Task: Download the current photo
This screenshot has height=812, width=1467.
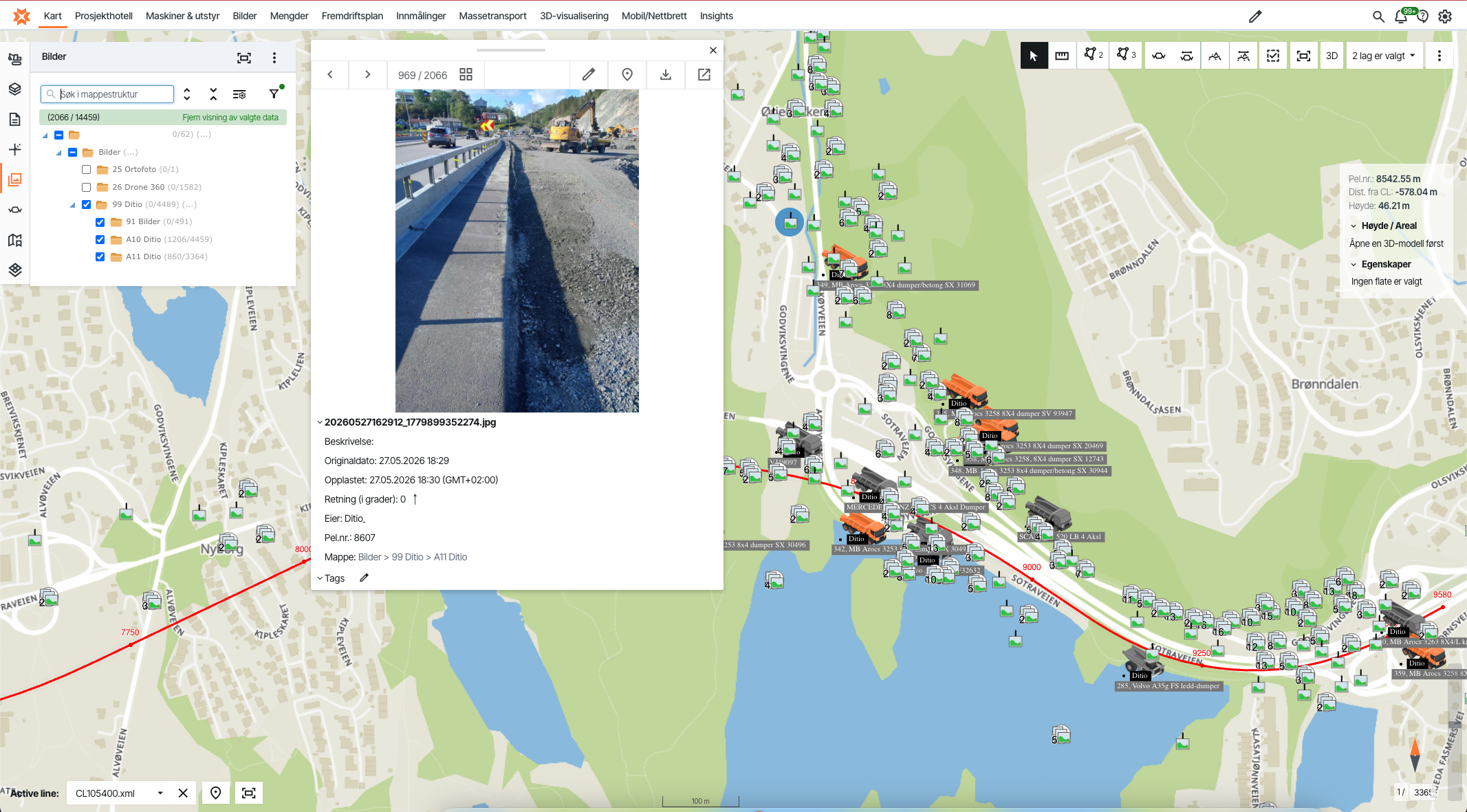Action: click(x=665, y=75)
